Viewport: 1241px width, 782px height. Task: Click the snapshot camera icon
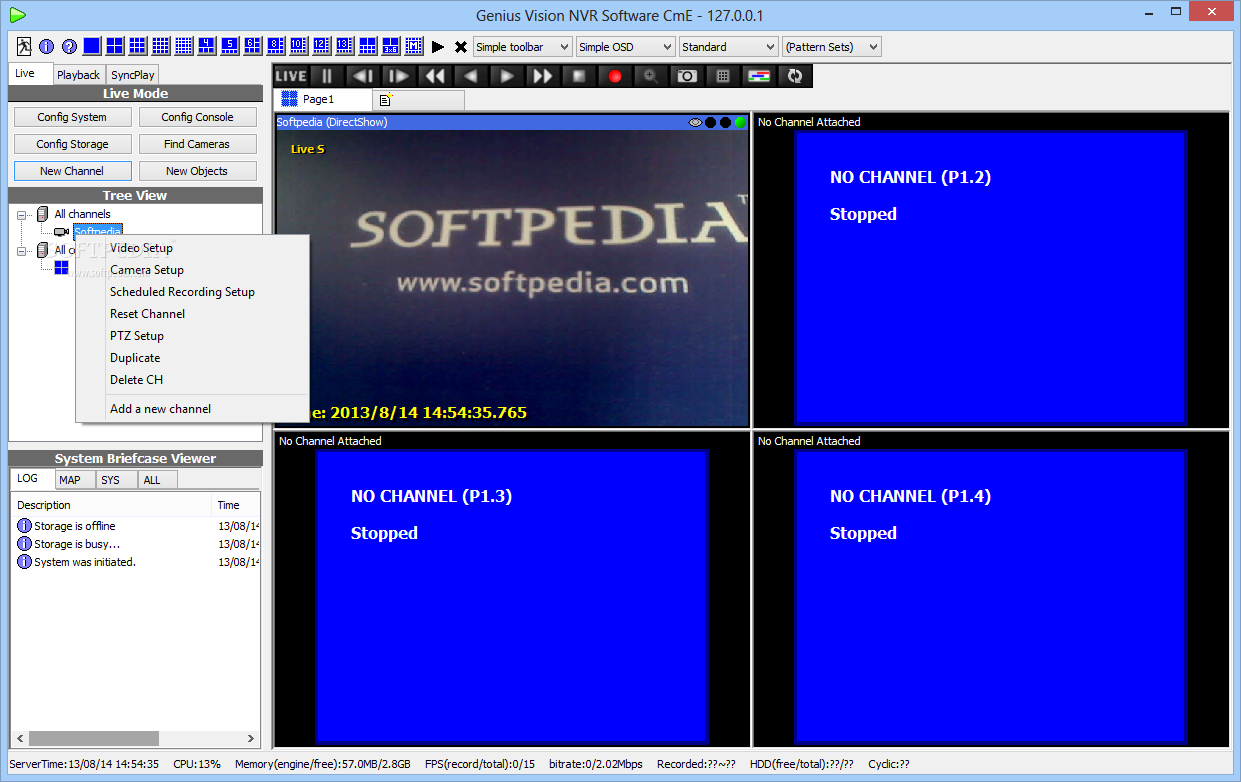point(686,75)
